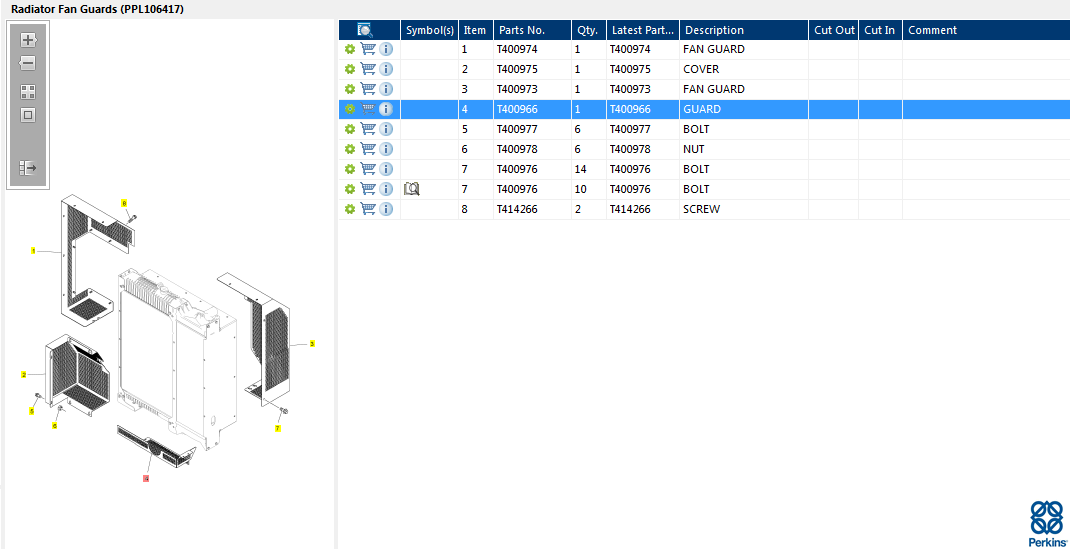Click parts number T400975
Screen dimensions: 1070x549
click(517, 69)
